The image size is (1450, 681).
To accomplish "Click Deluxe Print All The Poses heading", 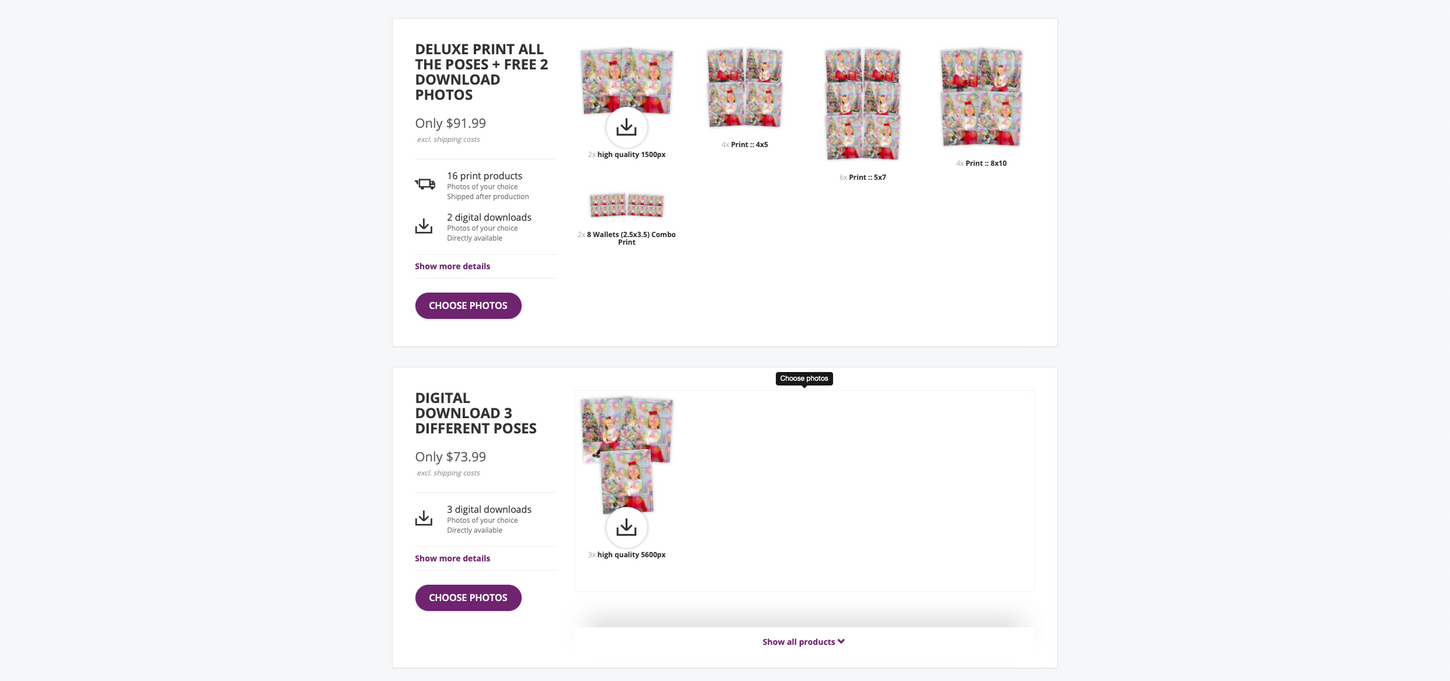I will 481,72.
